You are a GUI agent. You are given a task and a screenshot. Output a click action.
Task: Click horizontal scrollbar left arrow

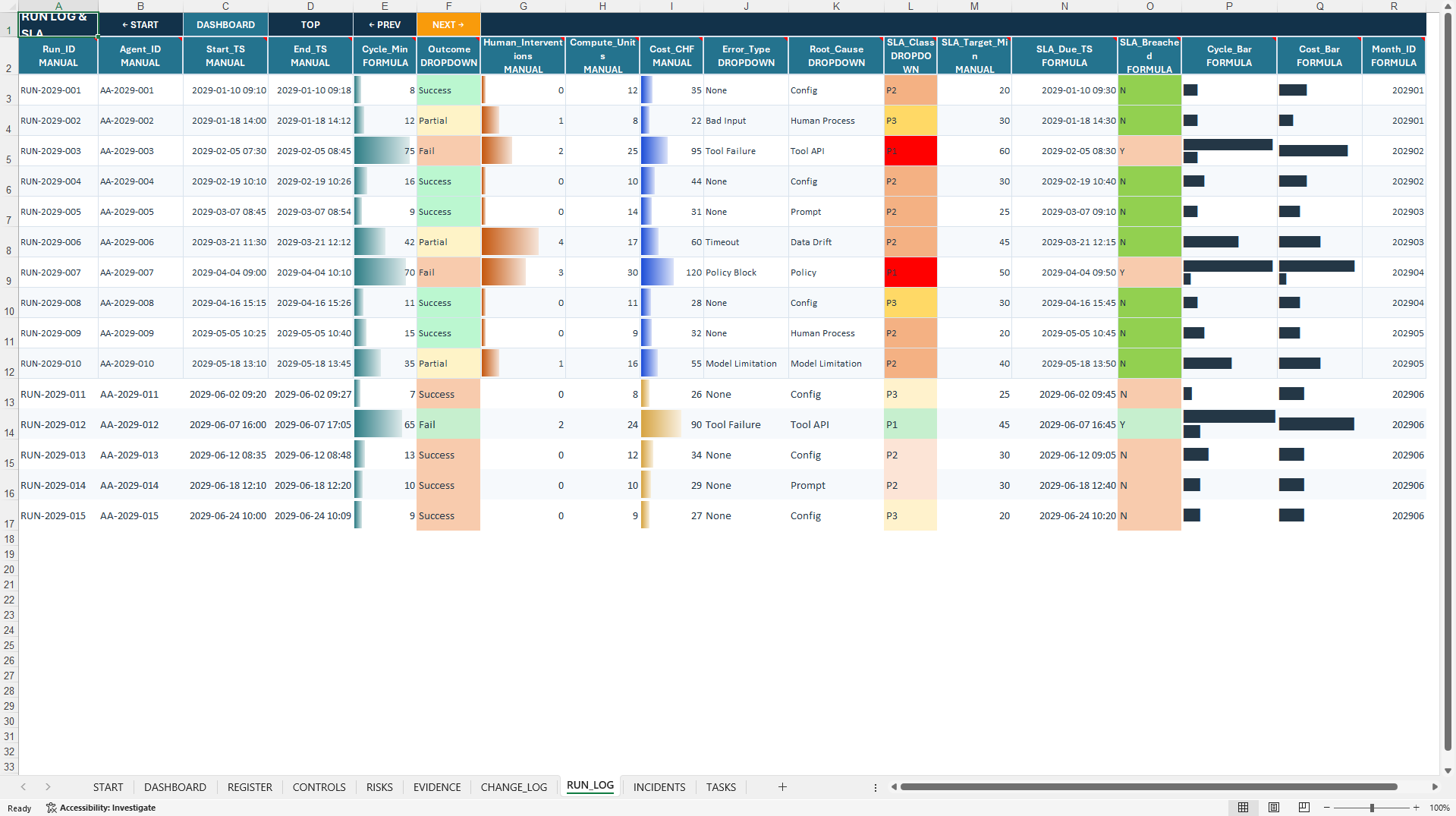(894, 787)
